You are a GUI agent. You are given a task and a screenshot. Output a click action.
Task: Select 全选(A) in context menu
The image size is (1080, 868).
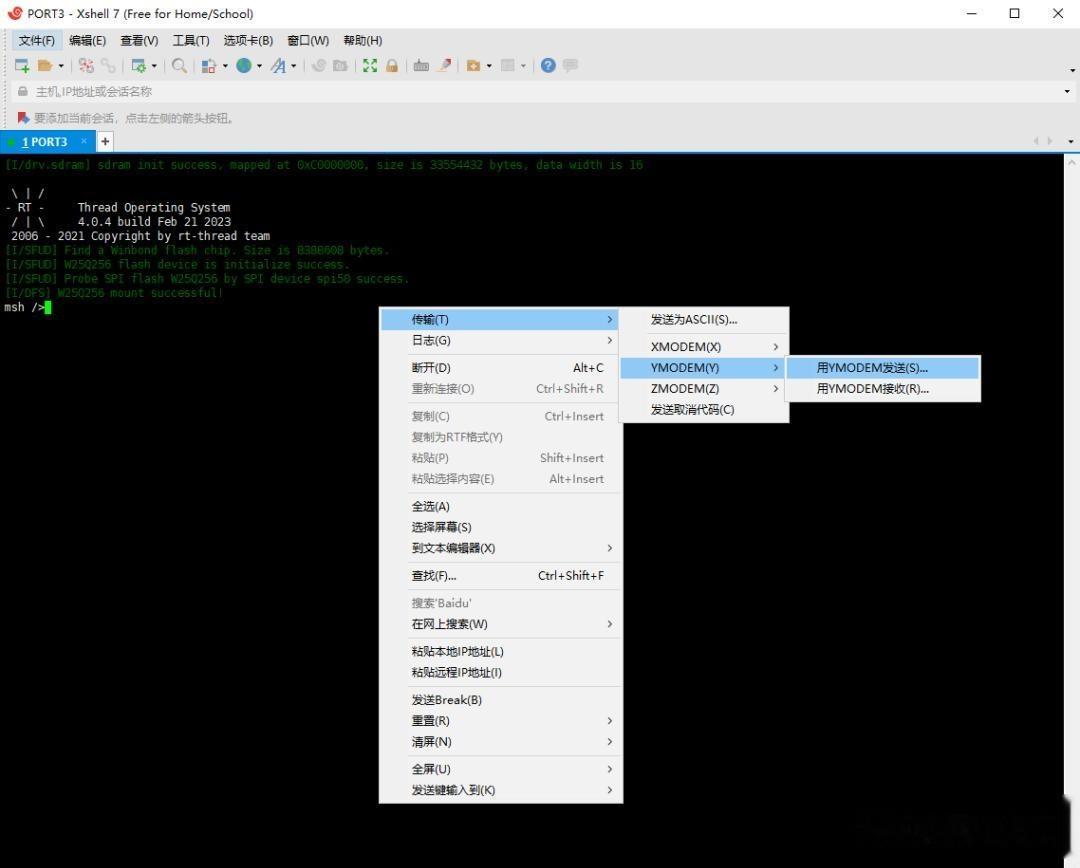coord(501,506)
